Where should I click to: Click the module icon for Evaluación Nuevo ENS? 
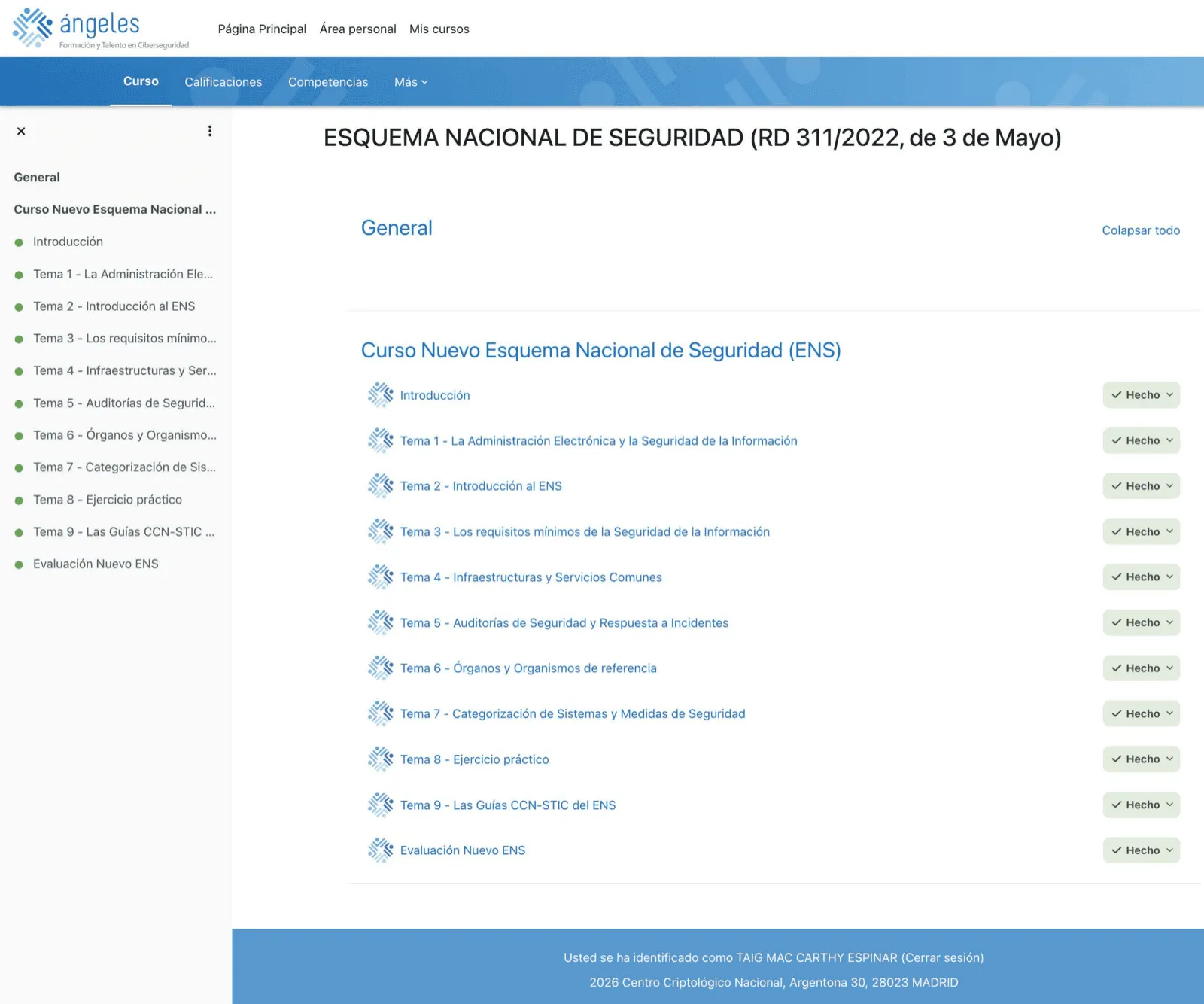click(x=381, y=850)
